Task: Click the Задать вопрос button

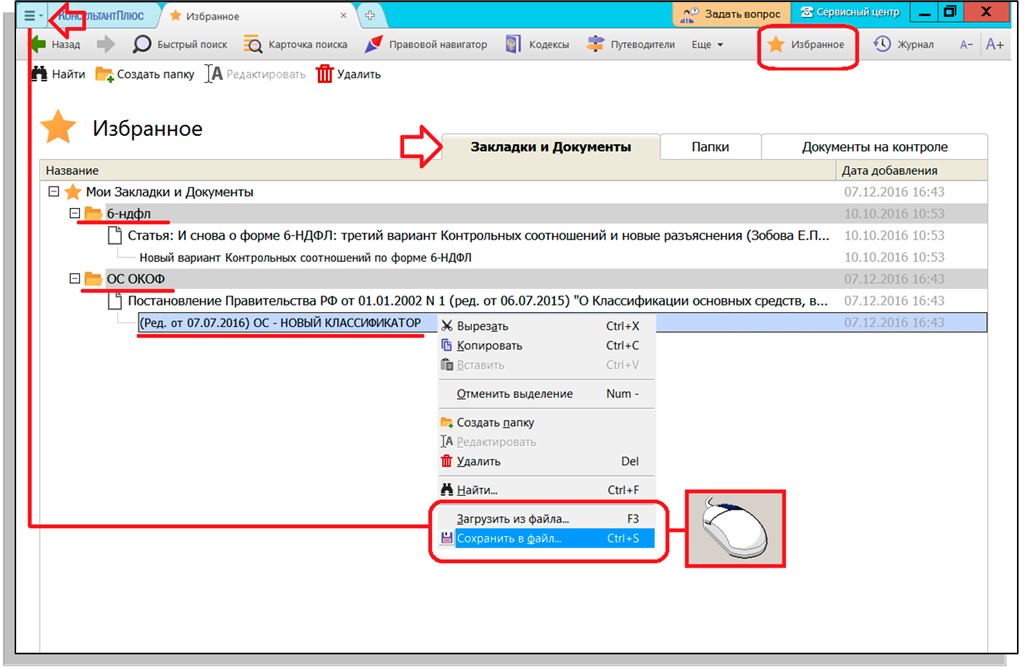Action: tap(731, 14)
